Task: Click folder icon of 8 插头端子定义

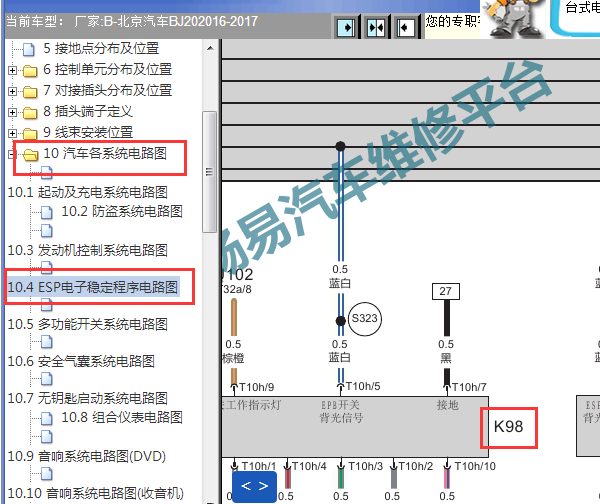Action: (30, 113)
